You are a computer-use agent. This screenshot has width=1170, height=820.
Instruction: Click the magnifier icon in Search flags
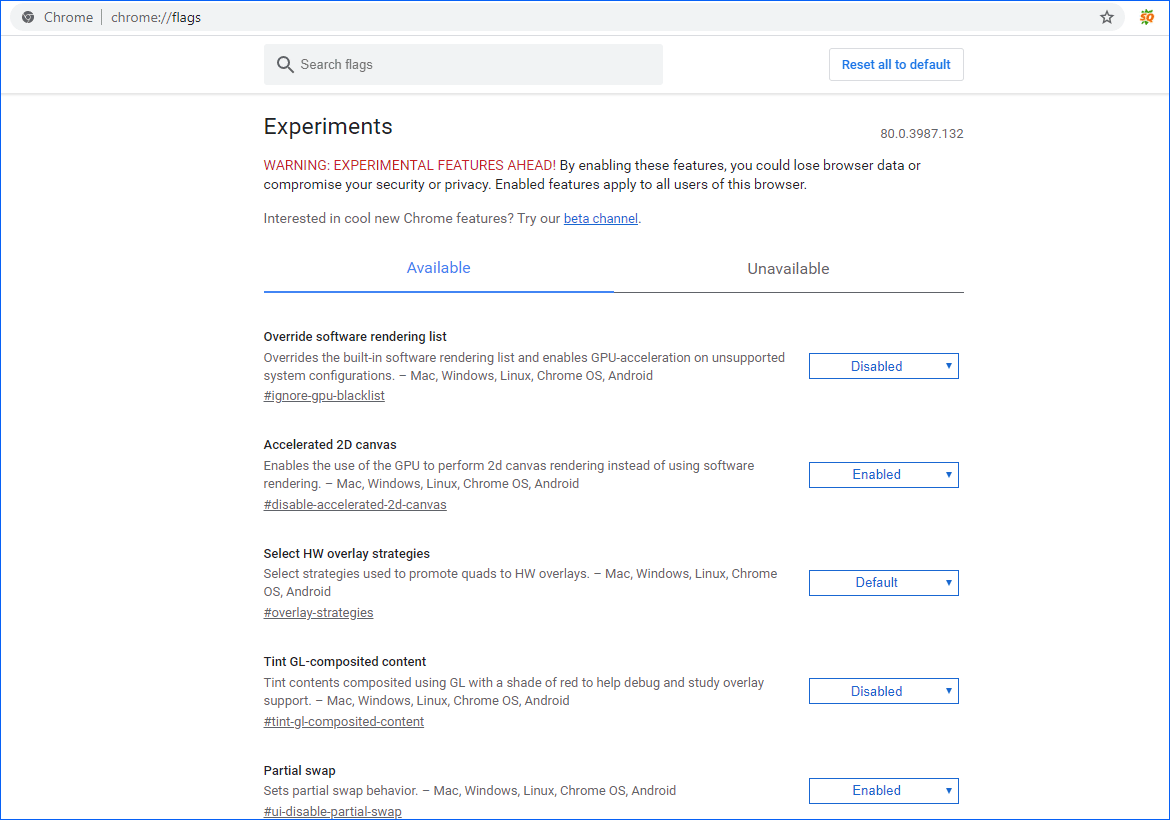(285, 65)
